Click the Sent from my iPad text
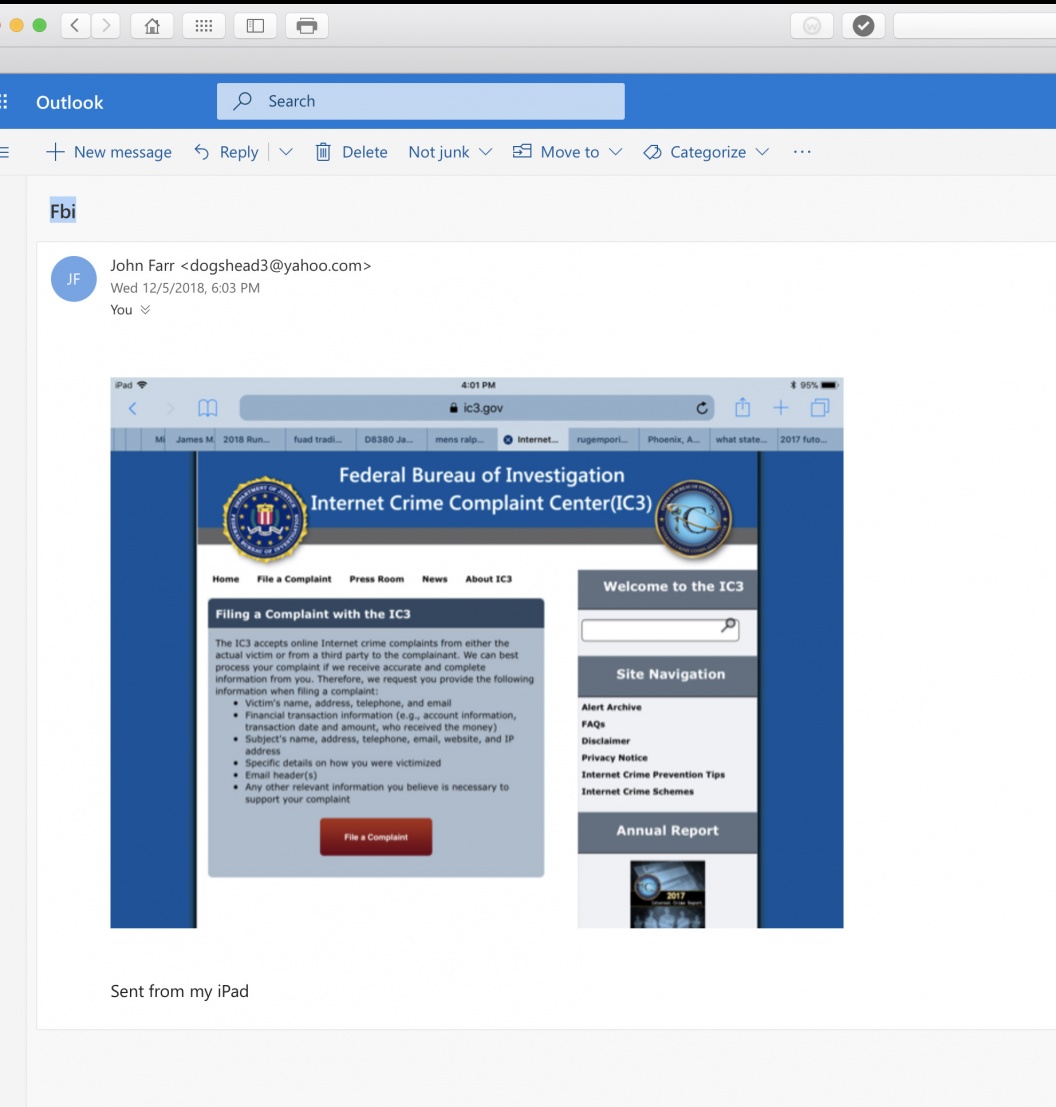This screenshot has width=1056, height=1107. coord(179,991)
